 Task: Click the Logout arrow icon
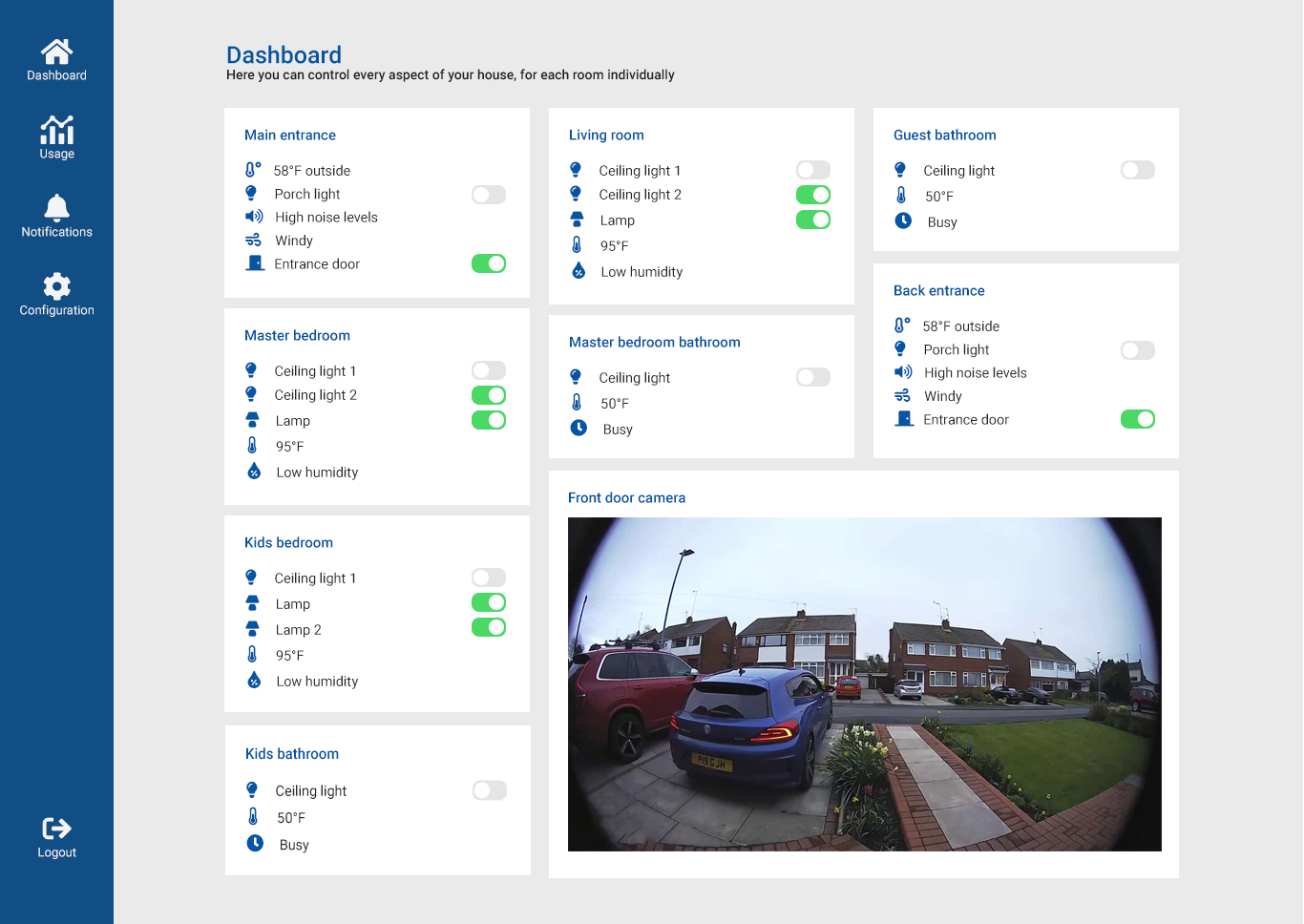point(56,829)
